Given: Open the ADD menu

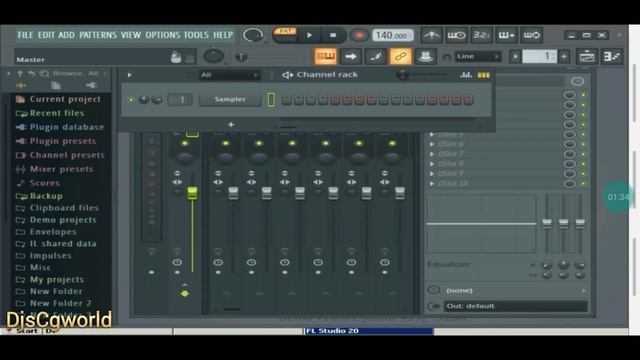Looking at the screenshot, I should pos(67,35).
